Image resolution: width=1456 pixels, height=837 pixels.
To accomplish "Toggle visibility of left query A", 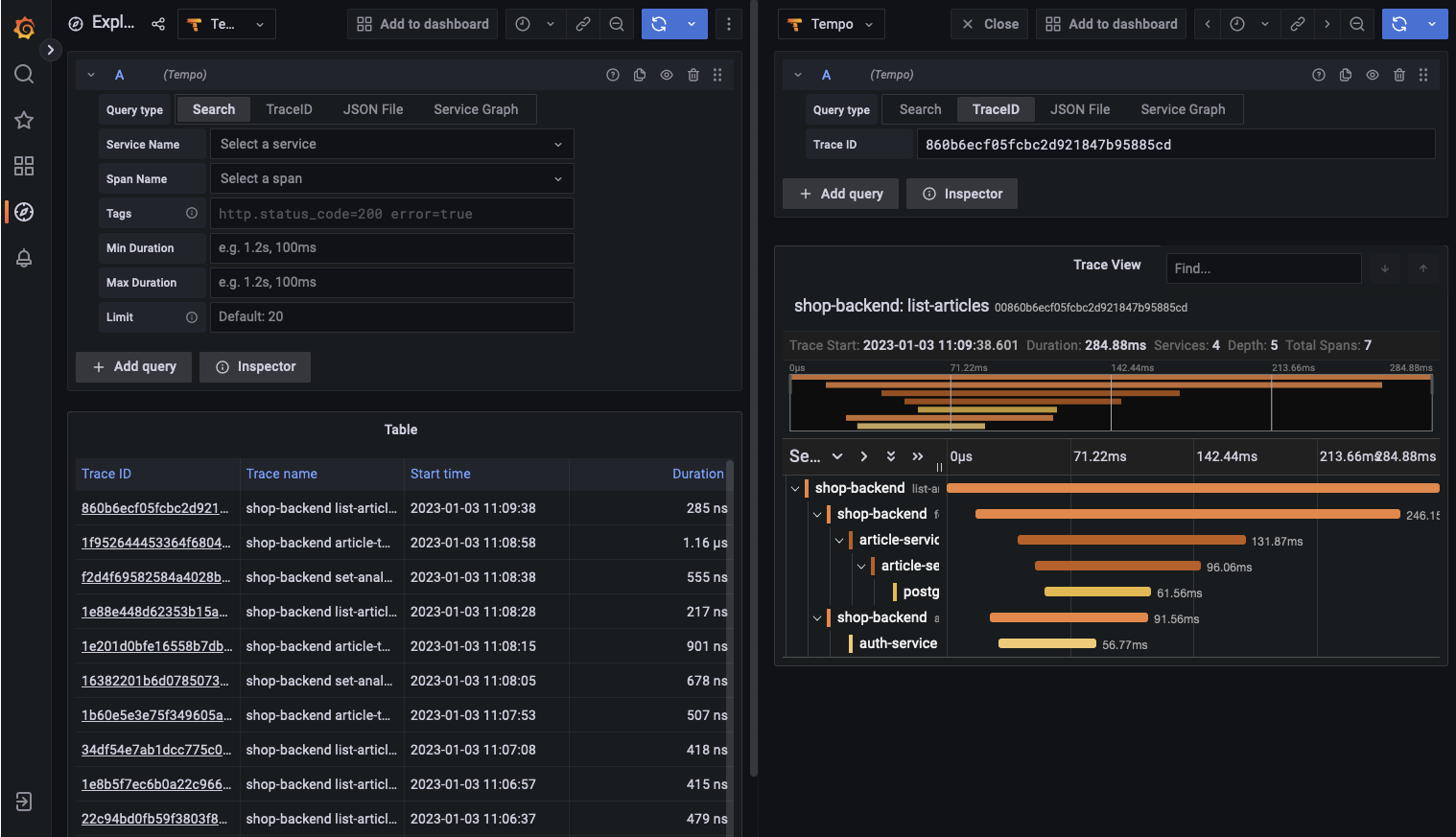I will pos(667,75).
